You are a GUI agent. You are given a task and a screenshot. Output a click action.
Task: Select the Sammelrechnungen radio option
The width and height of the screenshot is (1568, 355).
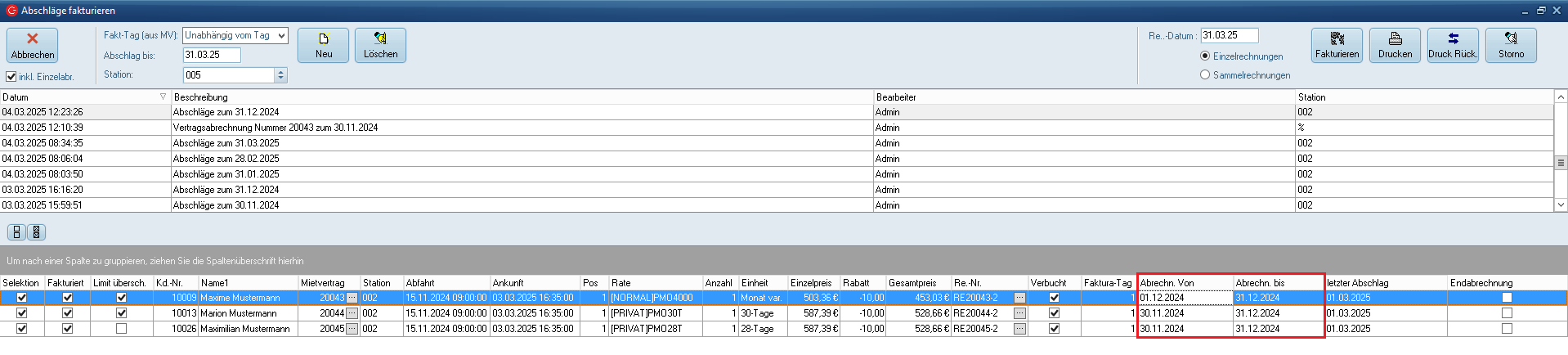[1205, 75]
